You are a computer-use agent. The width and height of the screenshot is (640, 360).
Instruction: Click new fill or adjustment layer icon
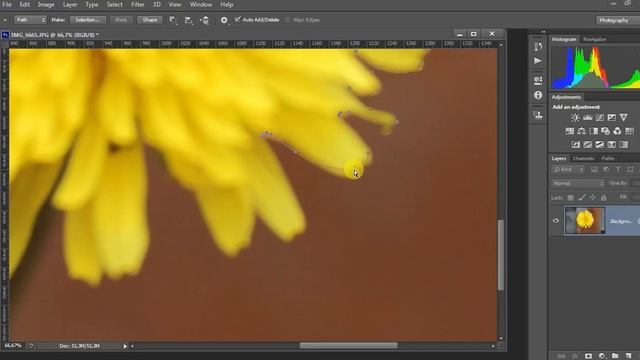[602, 356]
